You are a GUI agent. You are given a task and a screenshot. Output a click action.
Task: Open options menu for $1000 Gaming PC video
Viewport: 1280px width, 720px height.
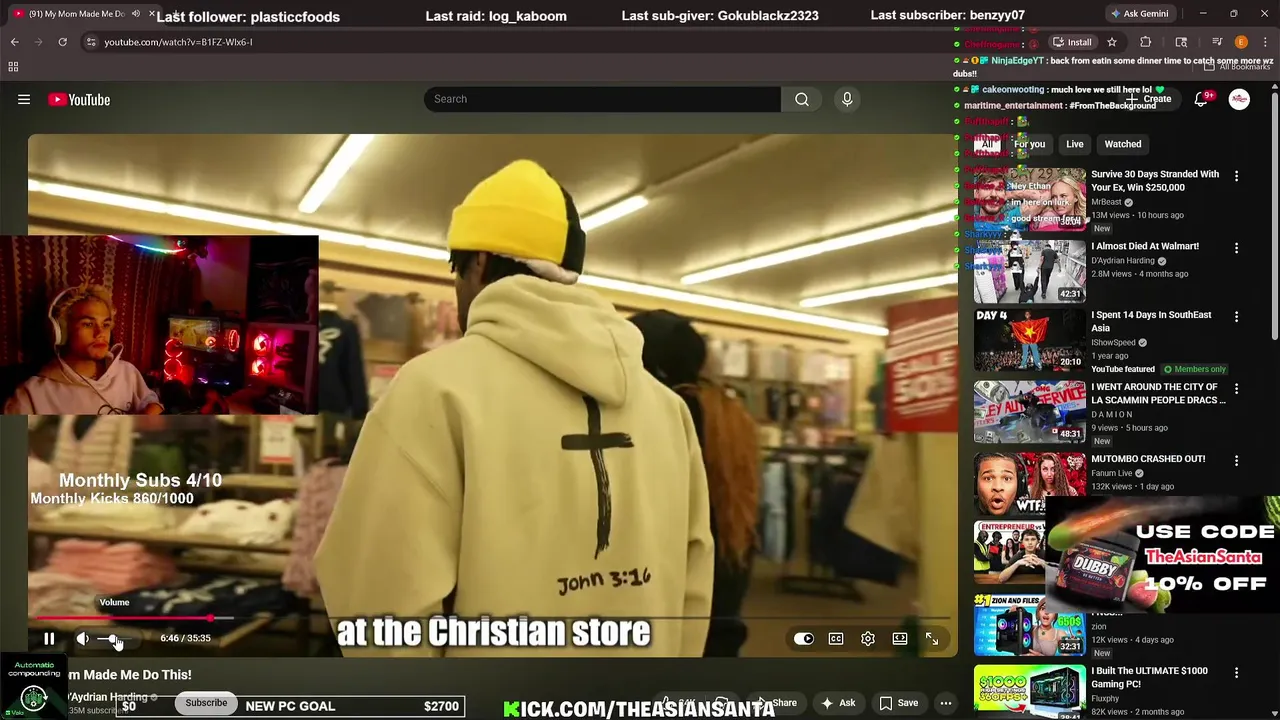tap(1236, 673)
